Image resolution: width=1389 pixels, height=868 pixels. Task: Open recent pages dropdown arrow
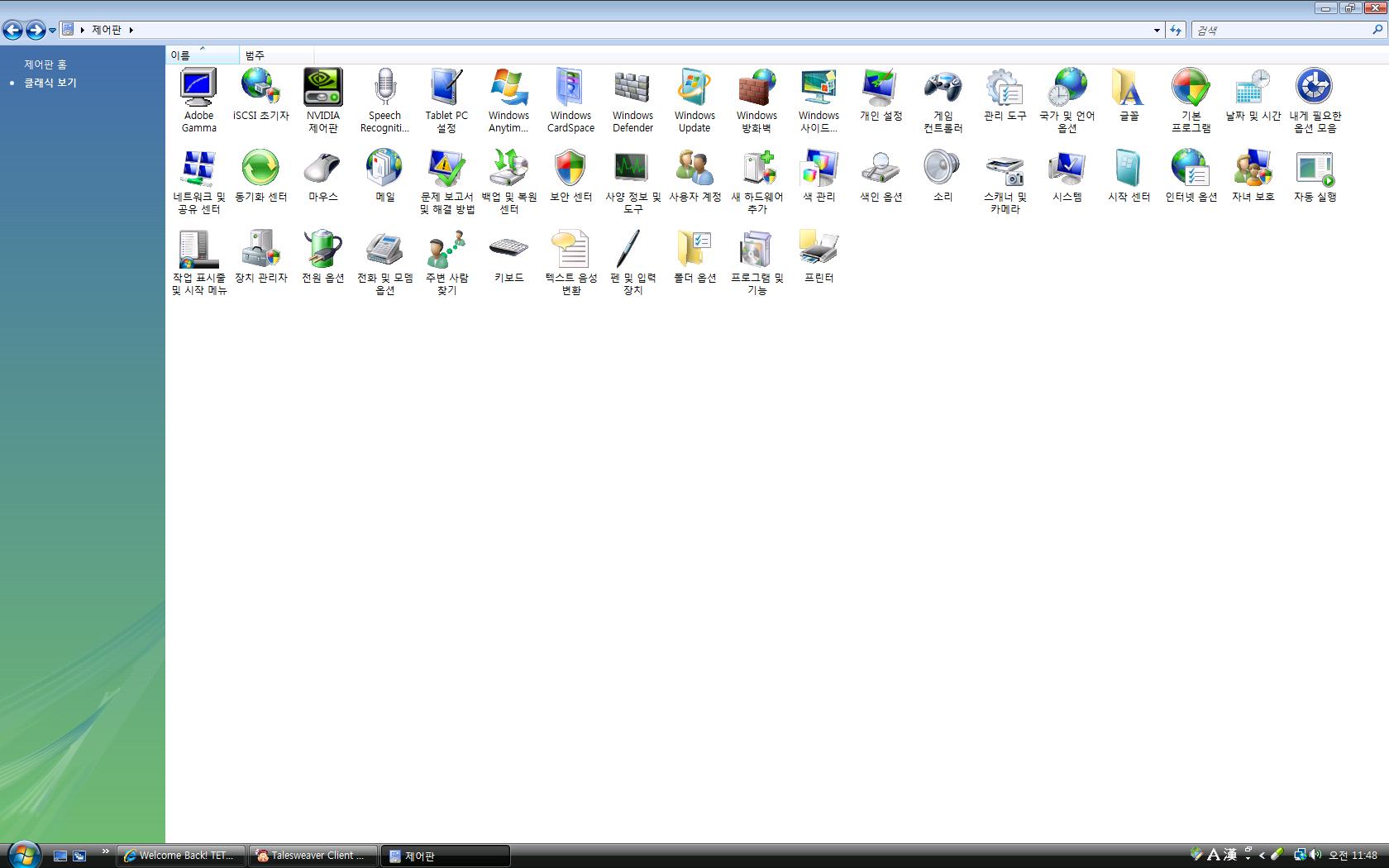(x=52, y=31)
